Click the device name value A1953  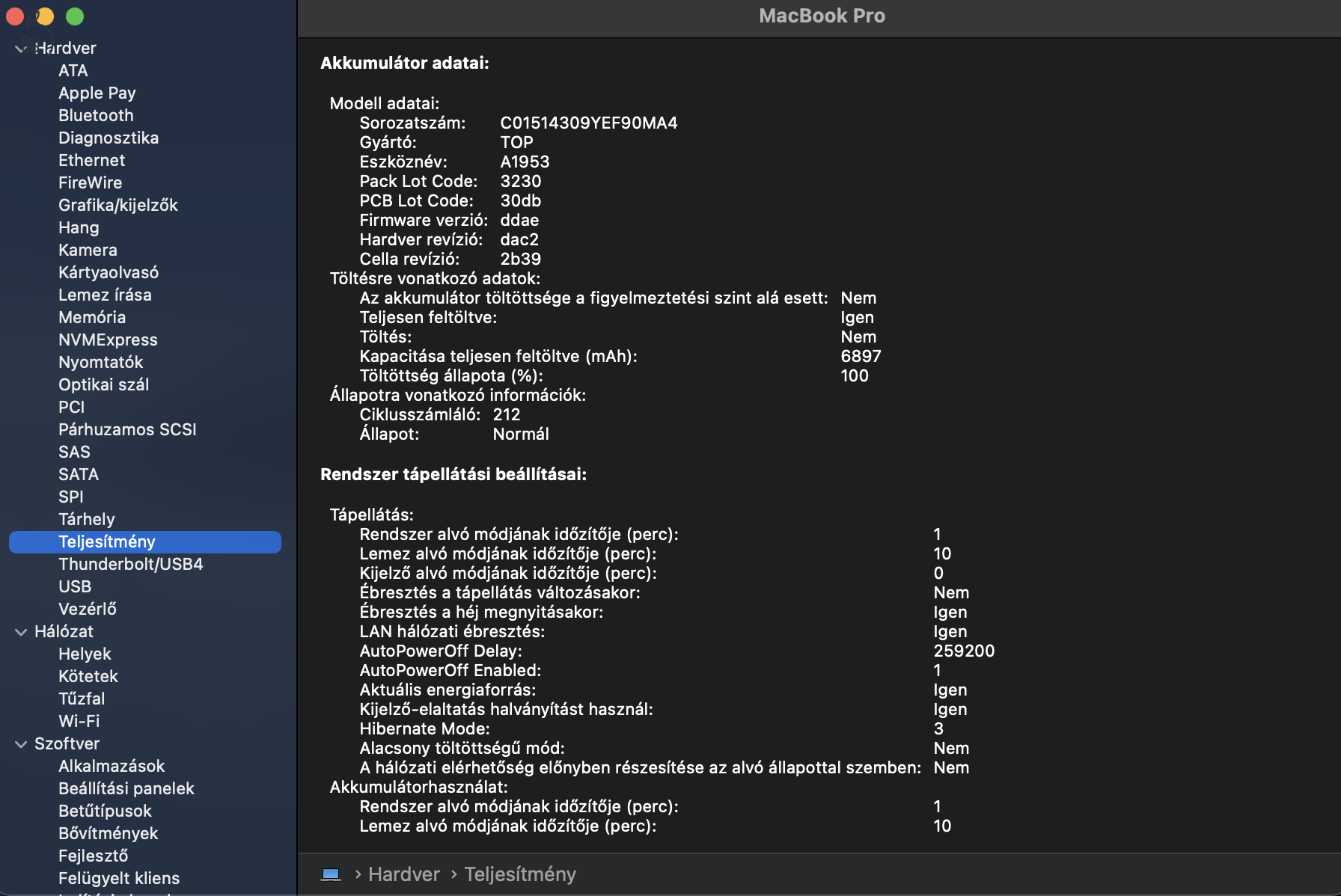[x=525, y=162]
